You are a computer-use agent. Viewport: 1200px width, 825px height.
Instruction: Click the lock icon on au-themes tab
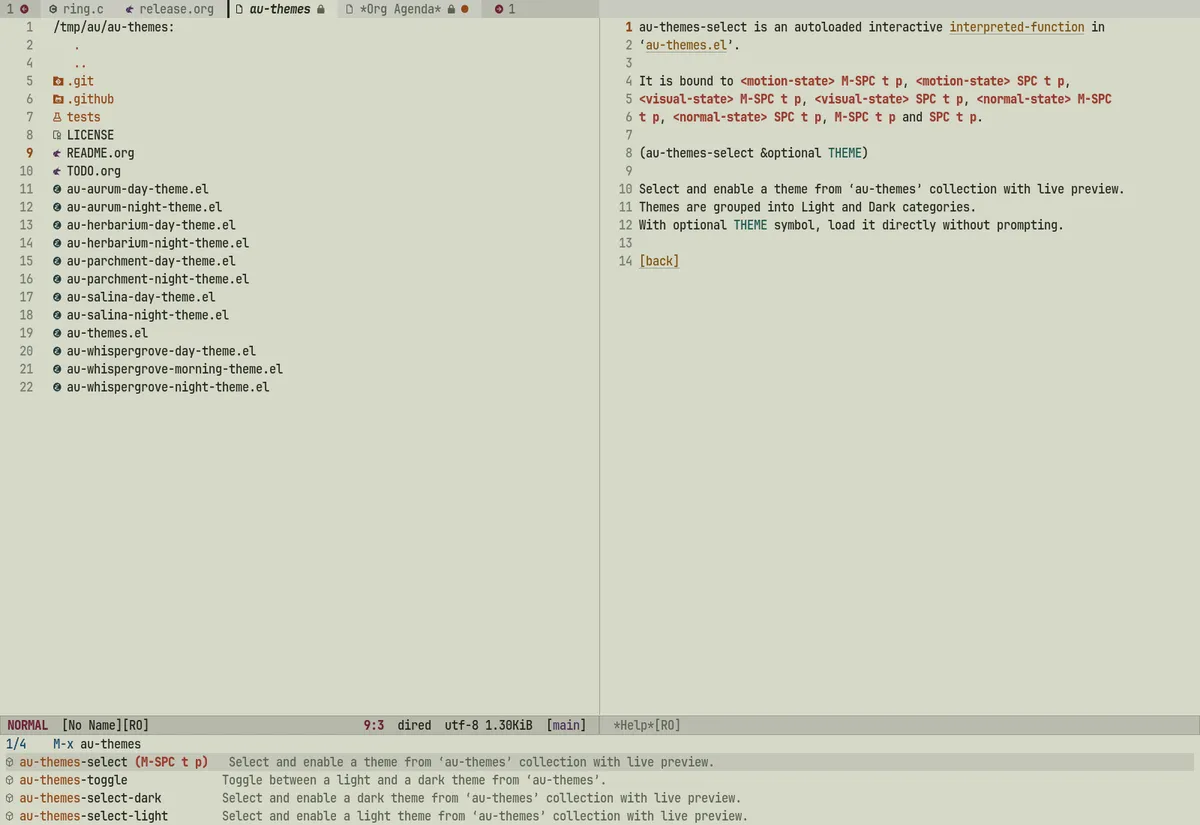click(x=320, y=9)
